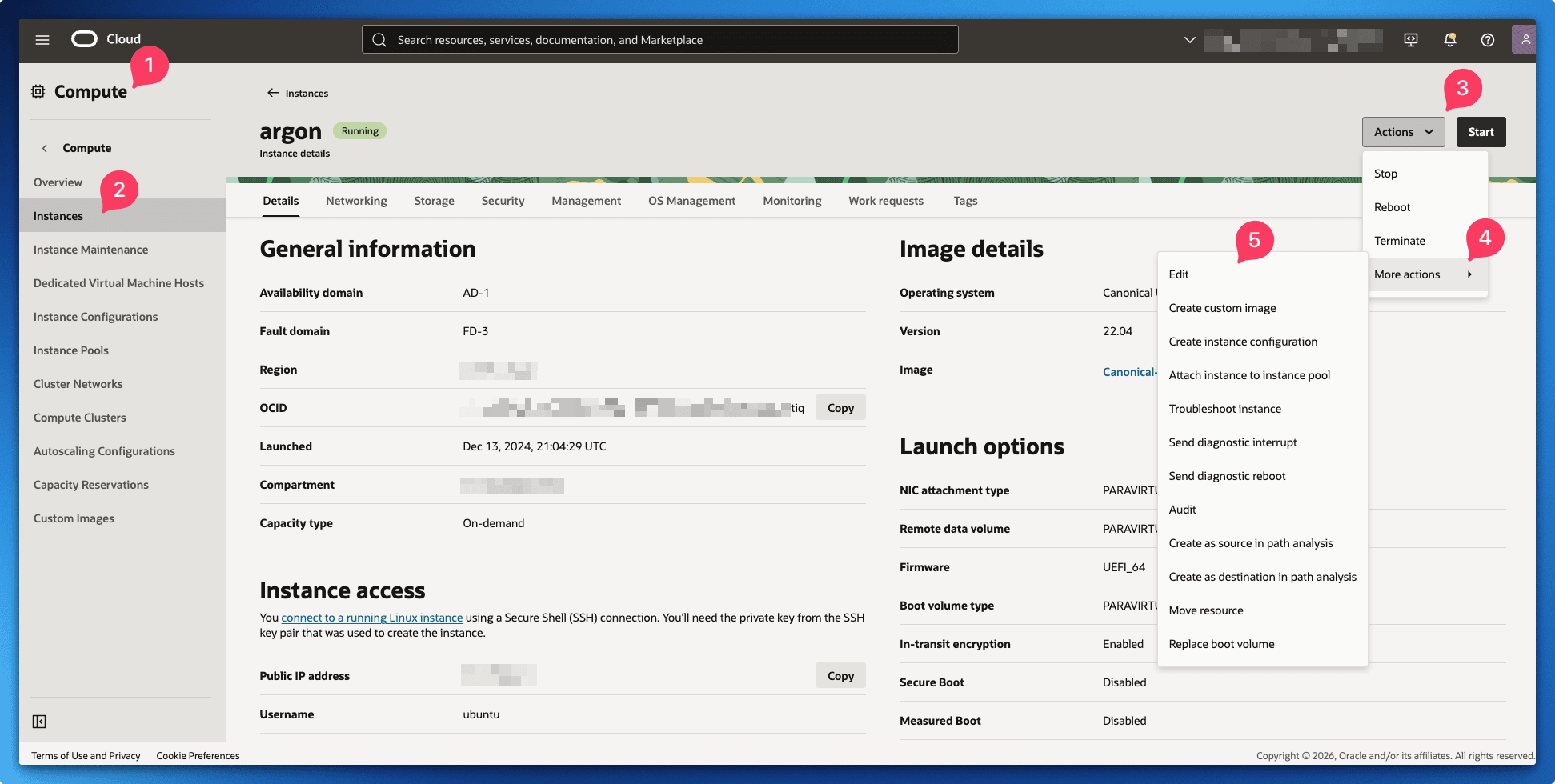Viewport: 1555px width, 784px height.
Task: Click the search resources input field
Action: [660, 39]
